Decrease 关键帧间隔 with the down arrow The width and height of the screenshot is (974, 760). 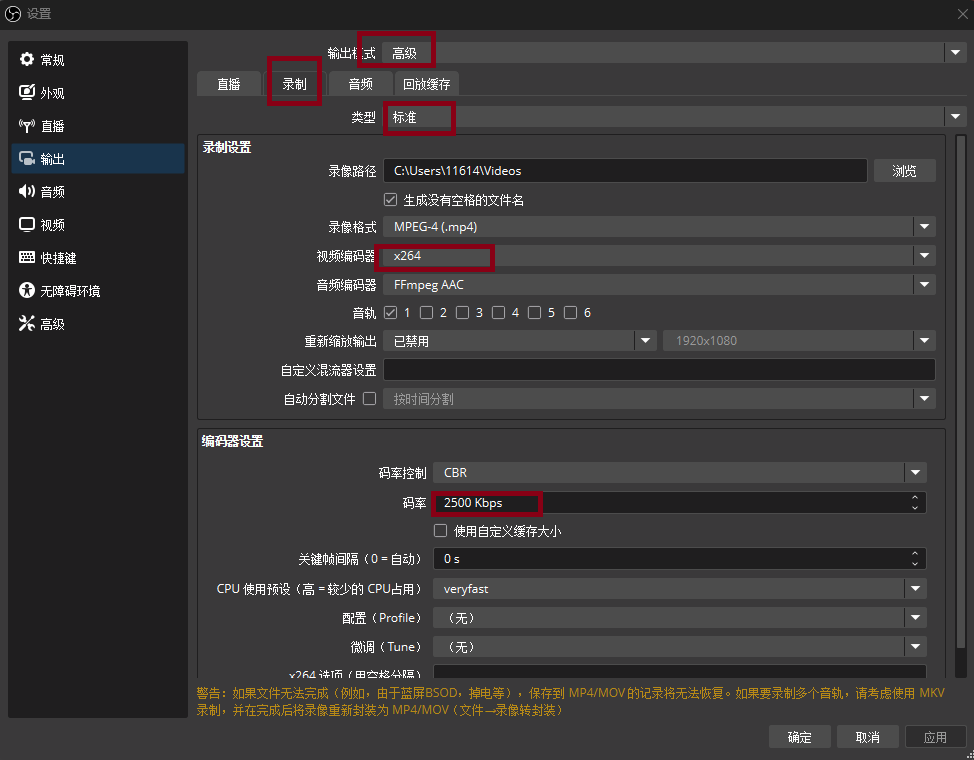point(915,564)
